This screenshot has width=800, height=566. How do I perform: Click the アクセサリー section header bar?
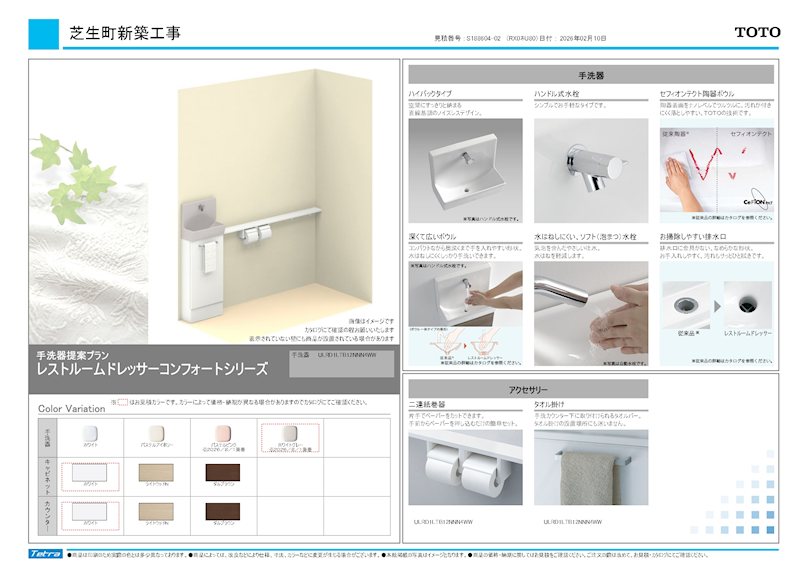pos(527,389)
